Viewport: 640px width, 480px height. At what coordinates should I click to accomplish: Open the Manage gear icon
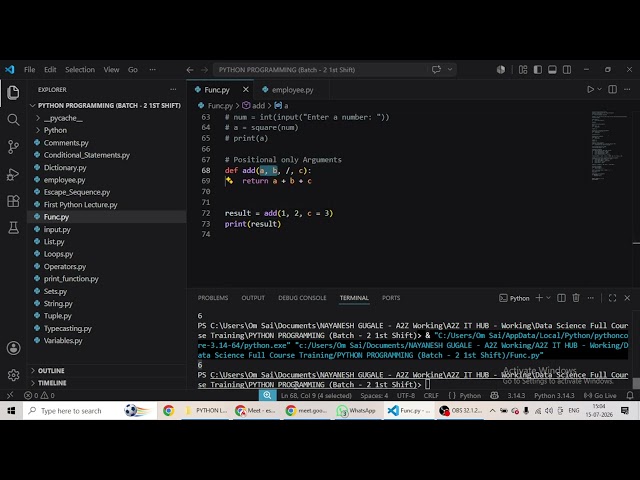pos(13,375)
